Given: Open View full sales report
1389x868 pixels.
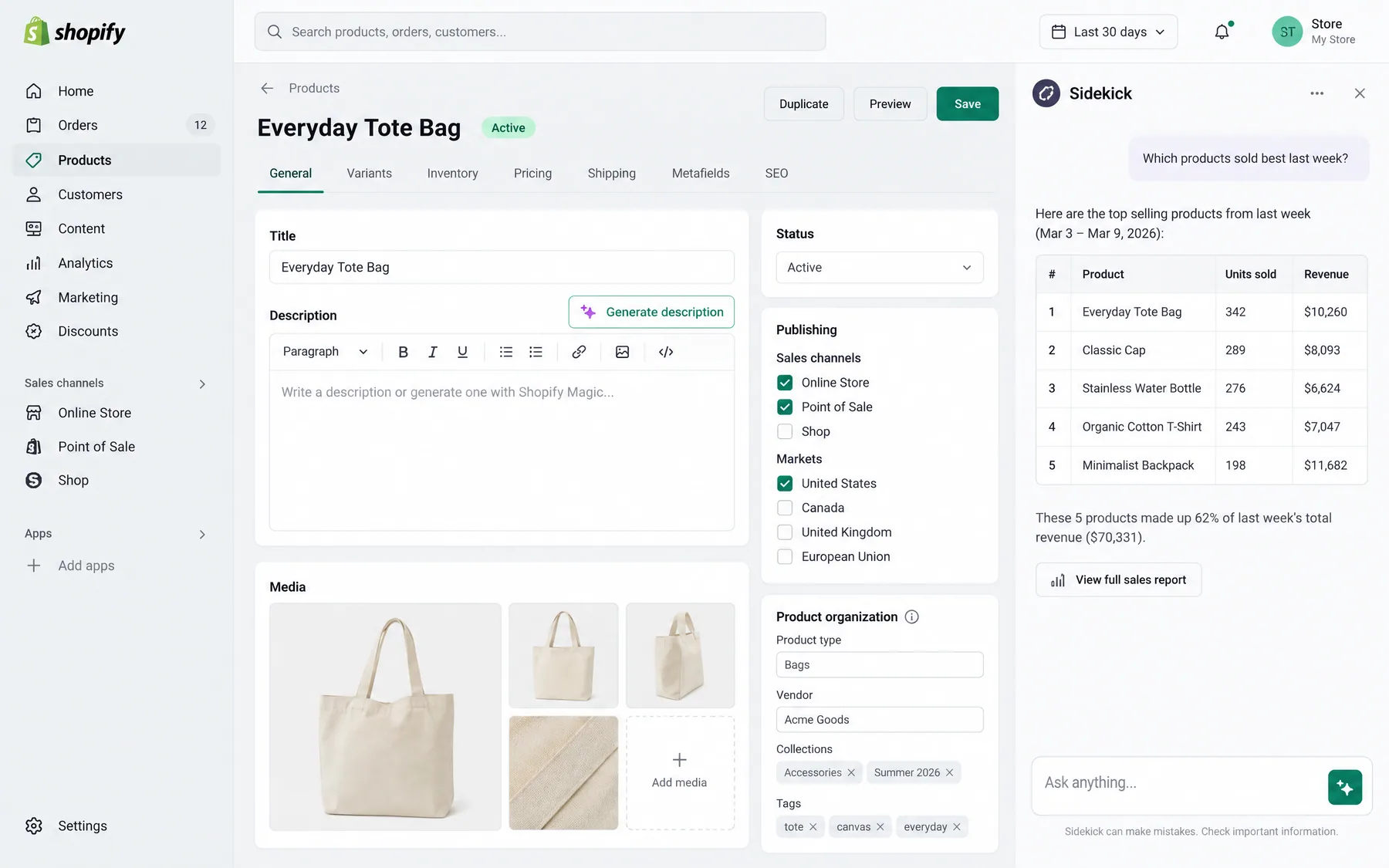Looking at the screenshot, I should coord(1118,580).
